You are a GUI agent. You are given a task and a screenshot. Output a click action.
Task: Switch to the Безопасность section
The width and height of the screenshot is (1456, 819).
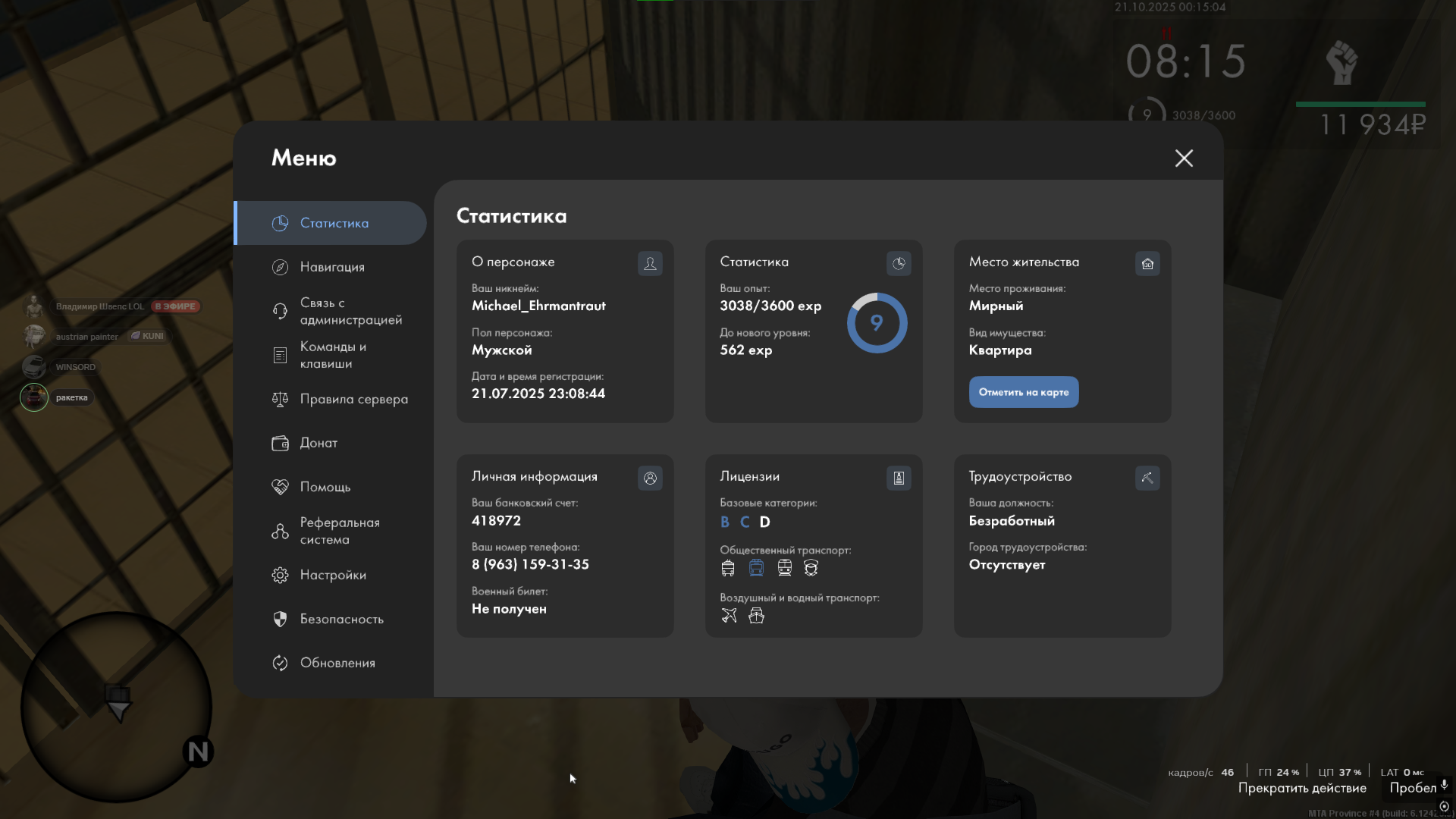click(x=341, y=619)
